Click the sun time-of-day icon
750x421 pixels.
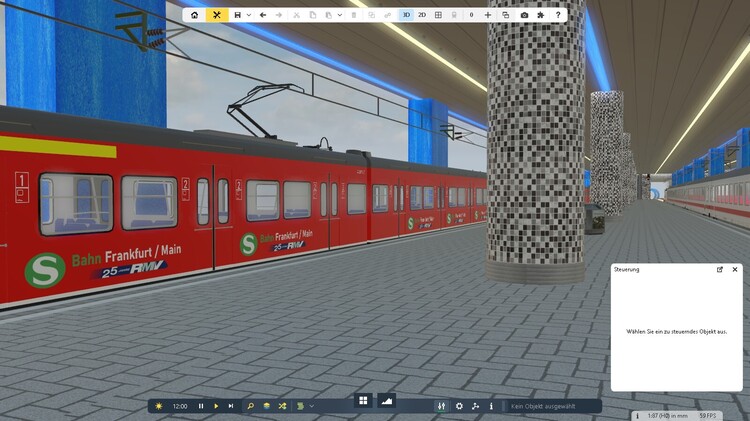(x=159, y=406)
